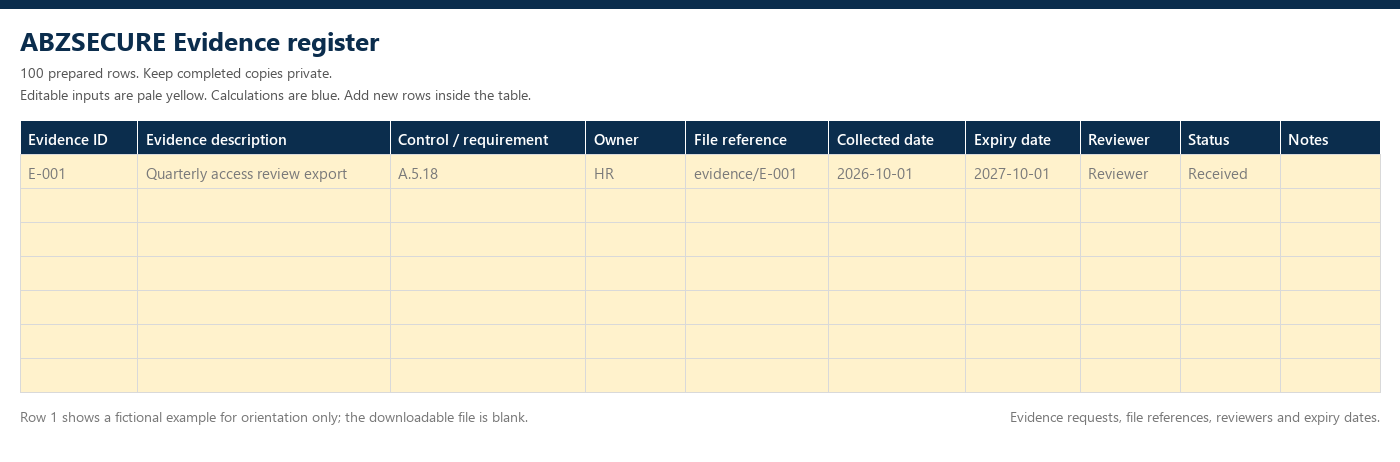Screen dimensions: 1400x462
Task: Select the Expiry date column header
Action: 1023,139
